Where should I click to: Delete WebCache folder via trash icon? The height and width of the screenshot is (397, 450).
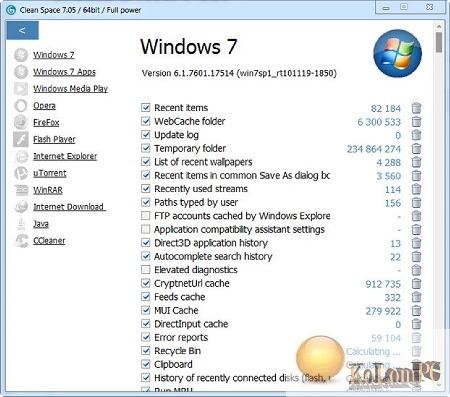pos(416,122)
